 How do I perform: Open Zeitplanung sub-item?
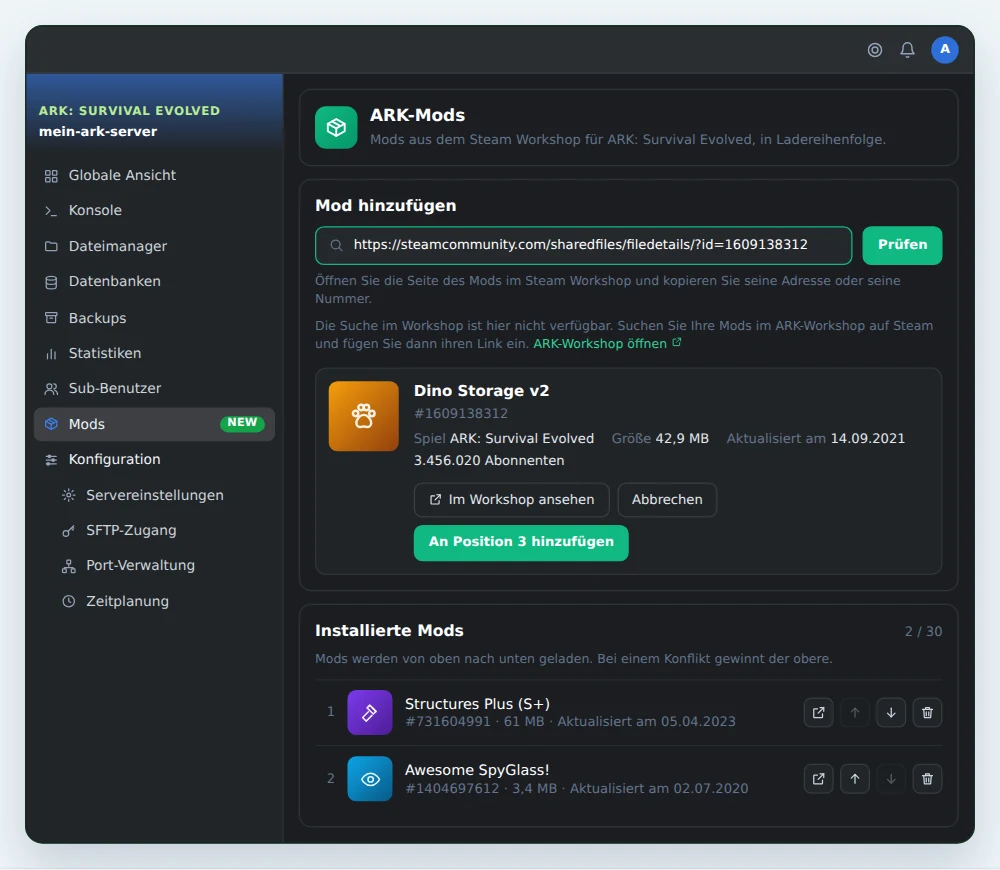click(154, 601)
